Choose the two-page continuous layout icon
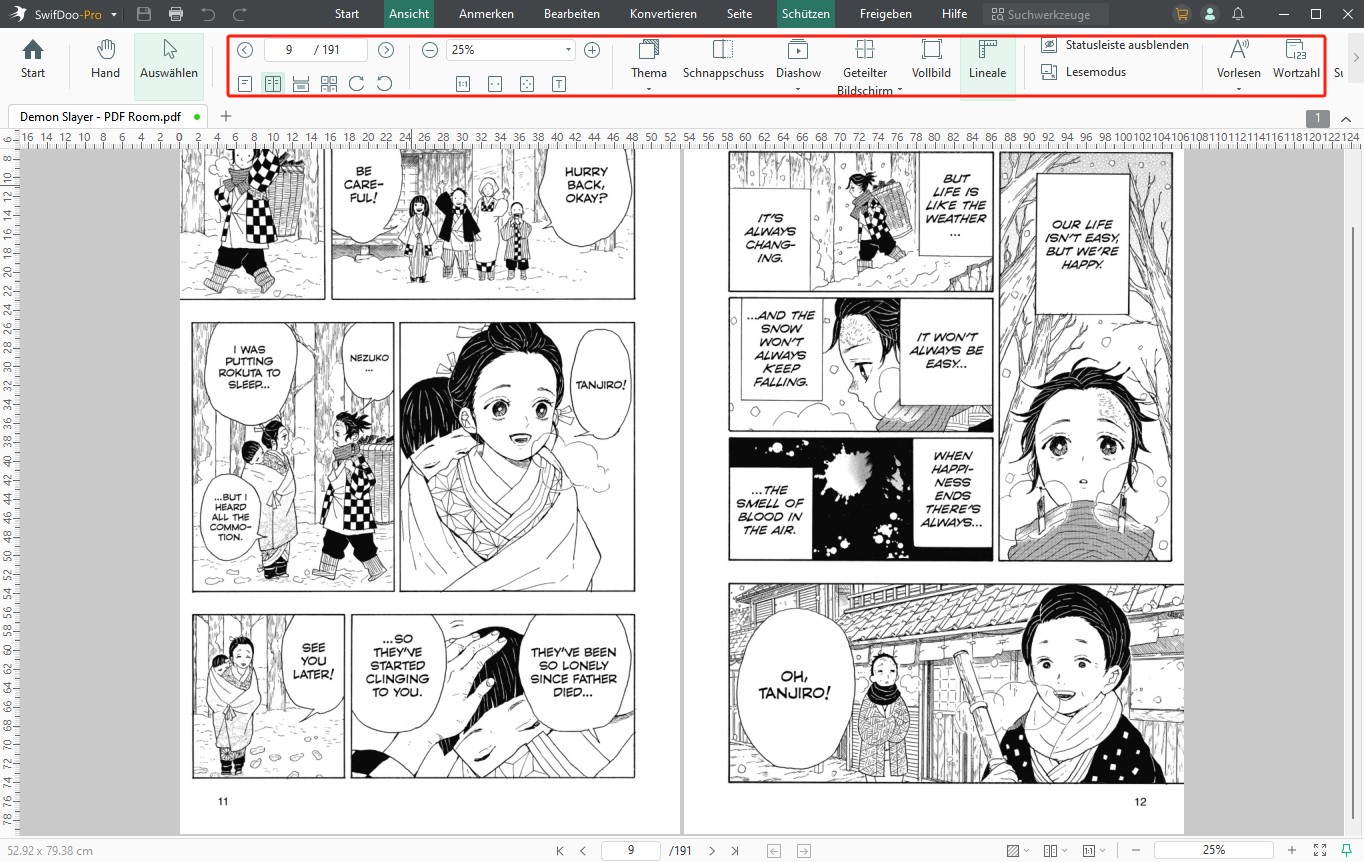This screenshot has height=862, width=1364. coord(329,83)
